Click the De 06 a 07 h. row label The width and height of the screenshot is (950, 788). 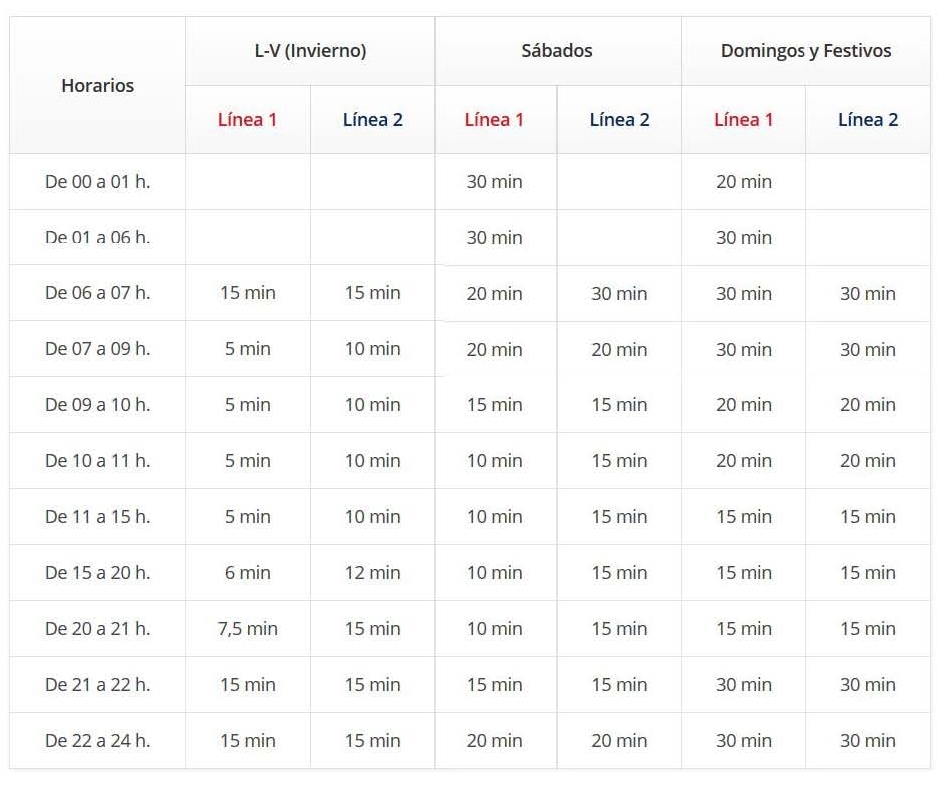pos(97,294)
